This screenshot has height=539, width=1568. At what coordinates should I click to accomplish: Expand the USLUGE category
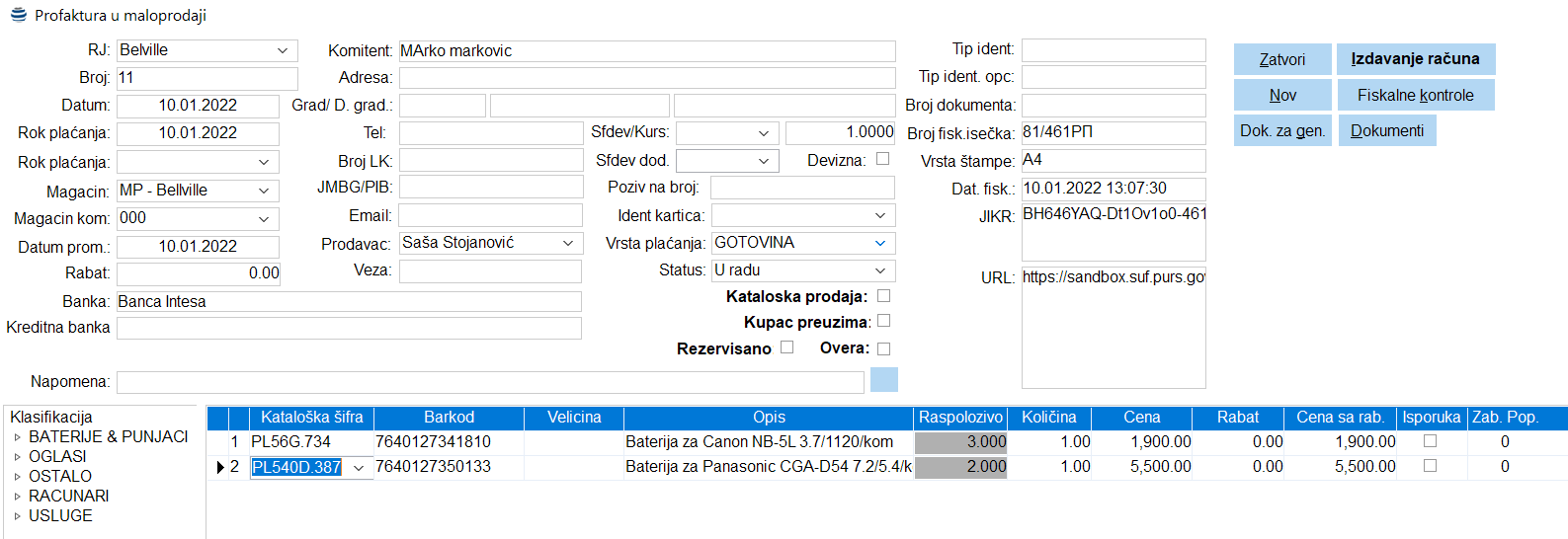(x=17, y=516)
